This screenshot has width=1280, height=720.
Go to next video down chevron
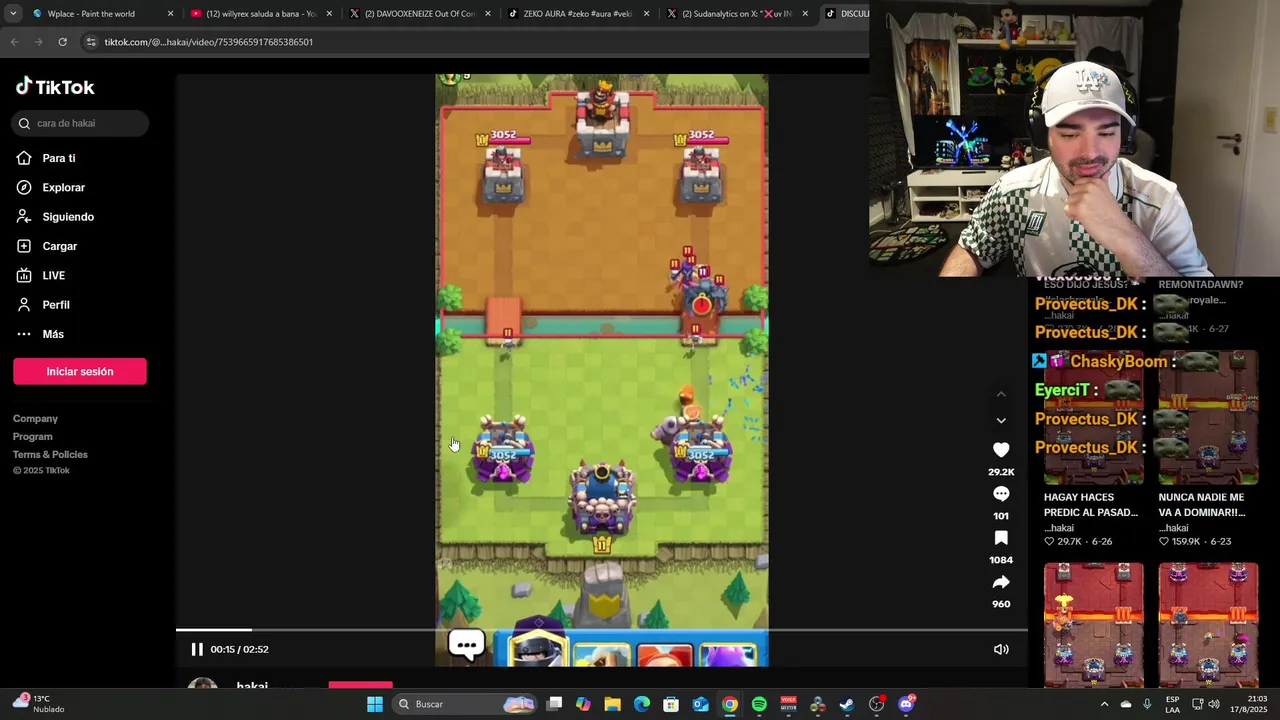(1001, 420)
